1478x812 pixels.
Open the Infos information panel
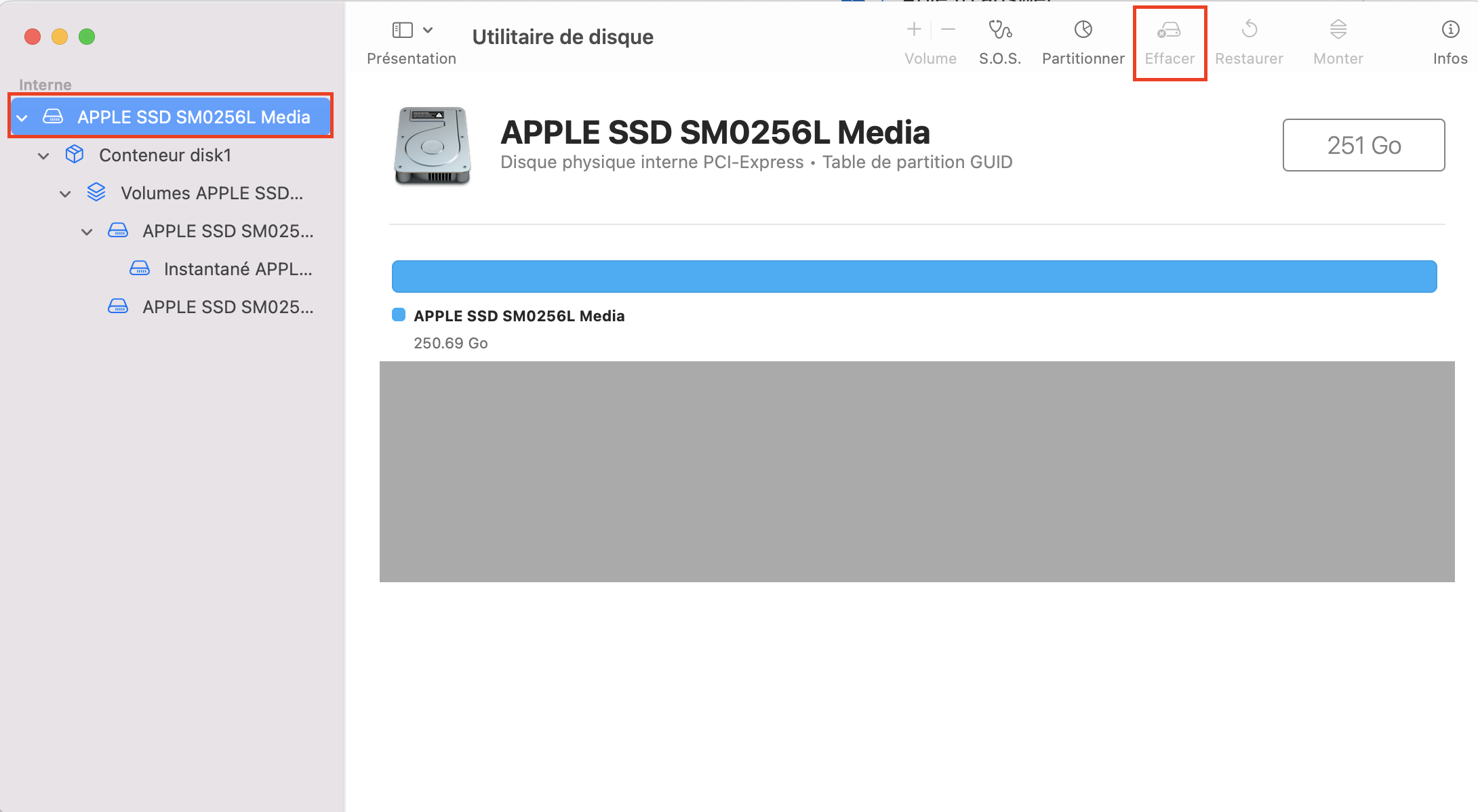1450,30
